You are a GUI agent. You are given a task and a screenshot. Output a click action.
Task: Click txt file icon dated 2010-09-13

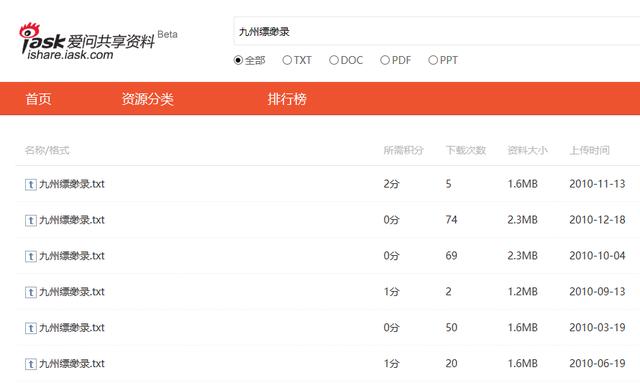click(x=31, y=293)
